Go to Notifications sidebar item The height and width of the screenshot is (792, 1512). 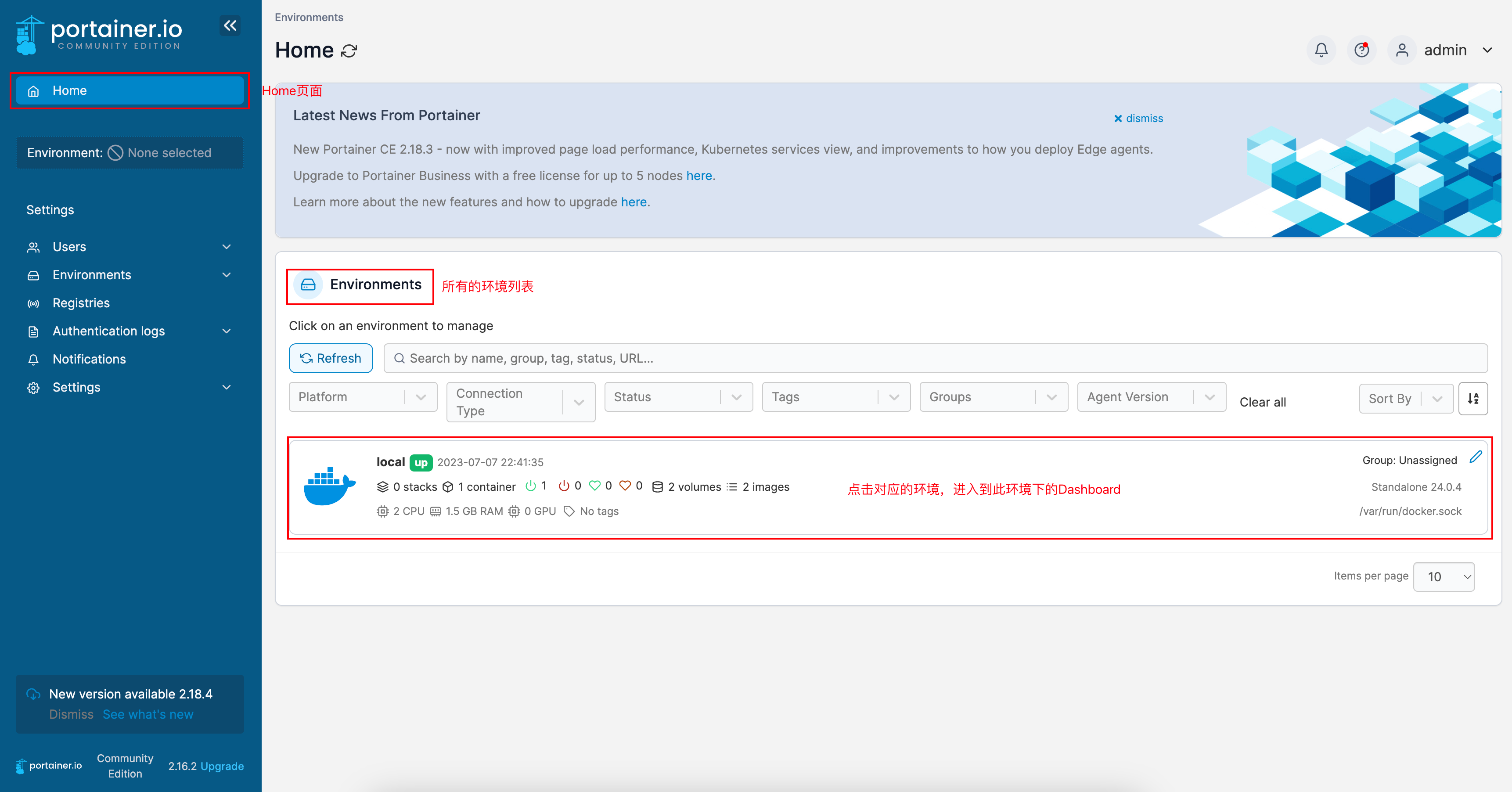pyautogui.click(x=89, y=359)
